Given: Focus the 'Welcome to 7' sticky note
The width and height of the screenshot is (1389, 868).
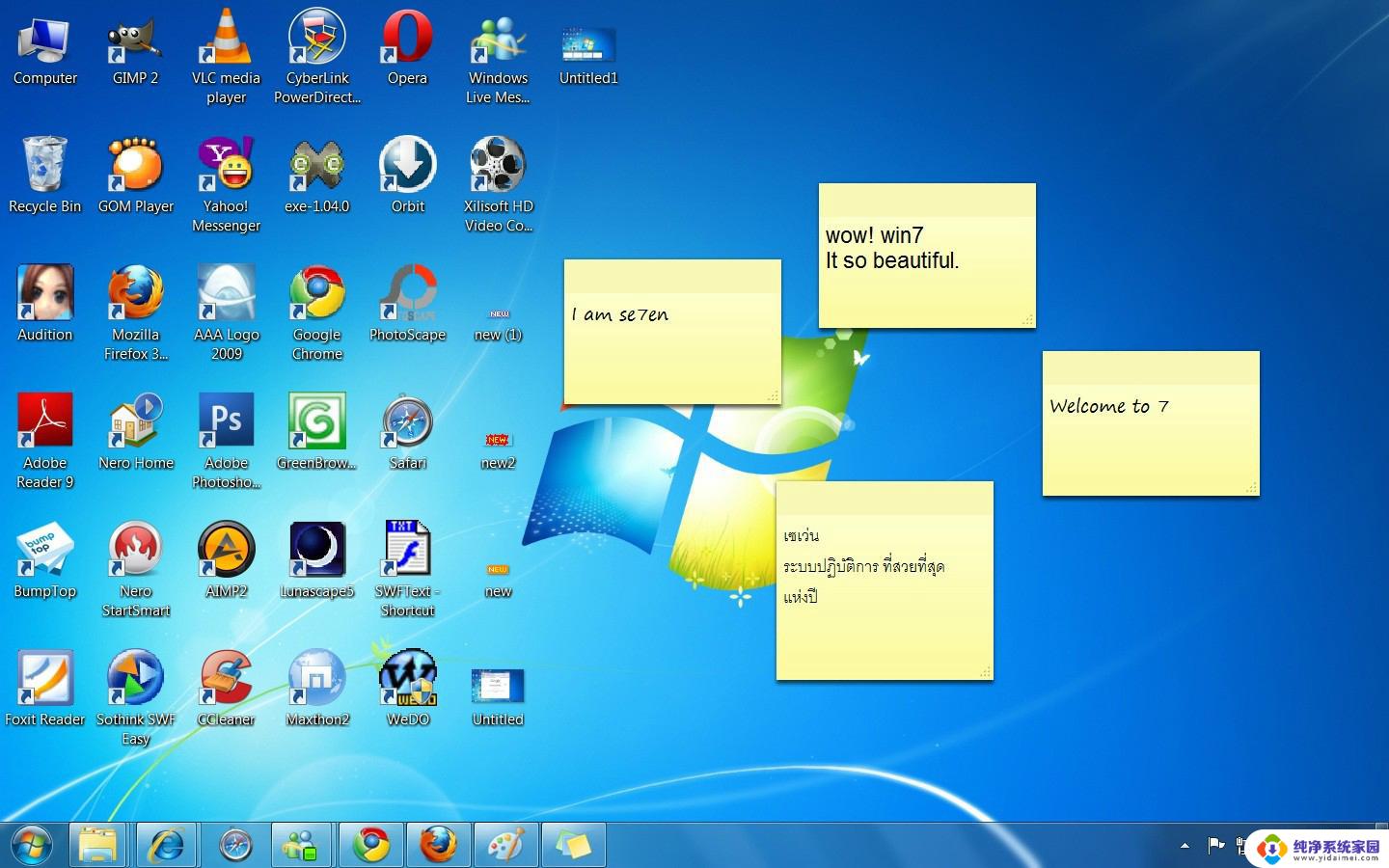Looking at the screenshot, I should tap(1151, 423).
